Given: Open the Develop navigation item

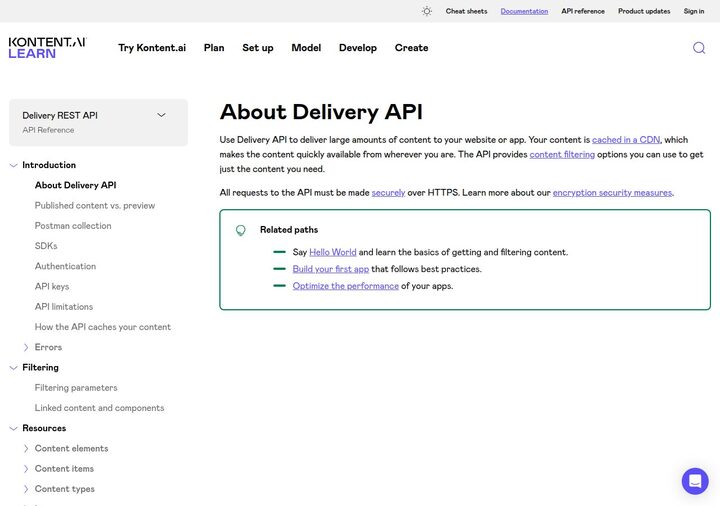Looking at the screenshot, I should click(x=358, y=48).
